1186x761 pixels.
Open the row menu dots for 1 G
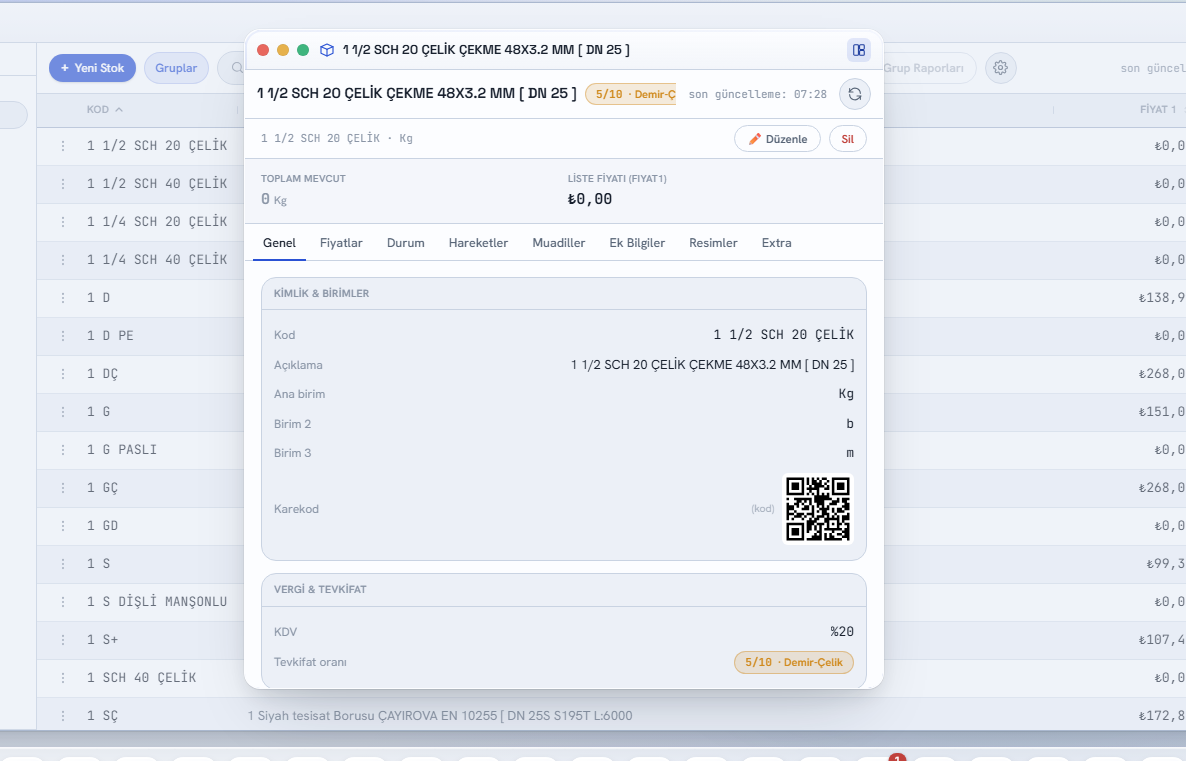63,412
